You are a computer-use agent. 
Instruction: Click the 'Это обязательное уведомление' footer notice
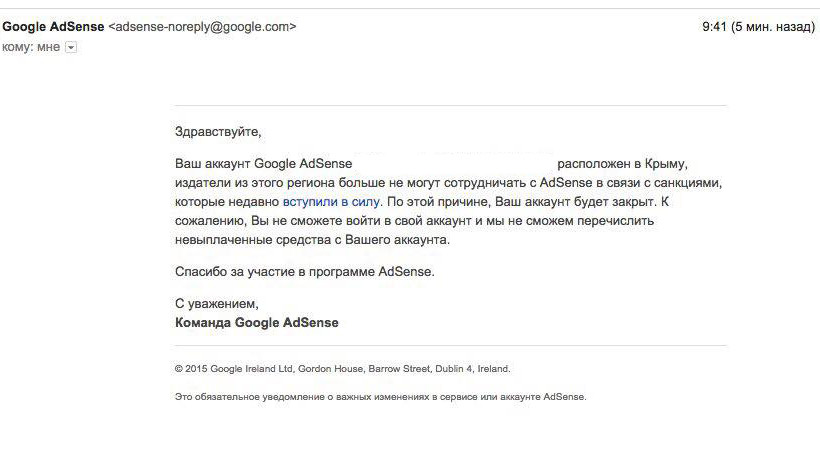click(x=381, y=397)
